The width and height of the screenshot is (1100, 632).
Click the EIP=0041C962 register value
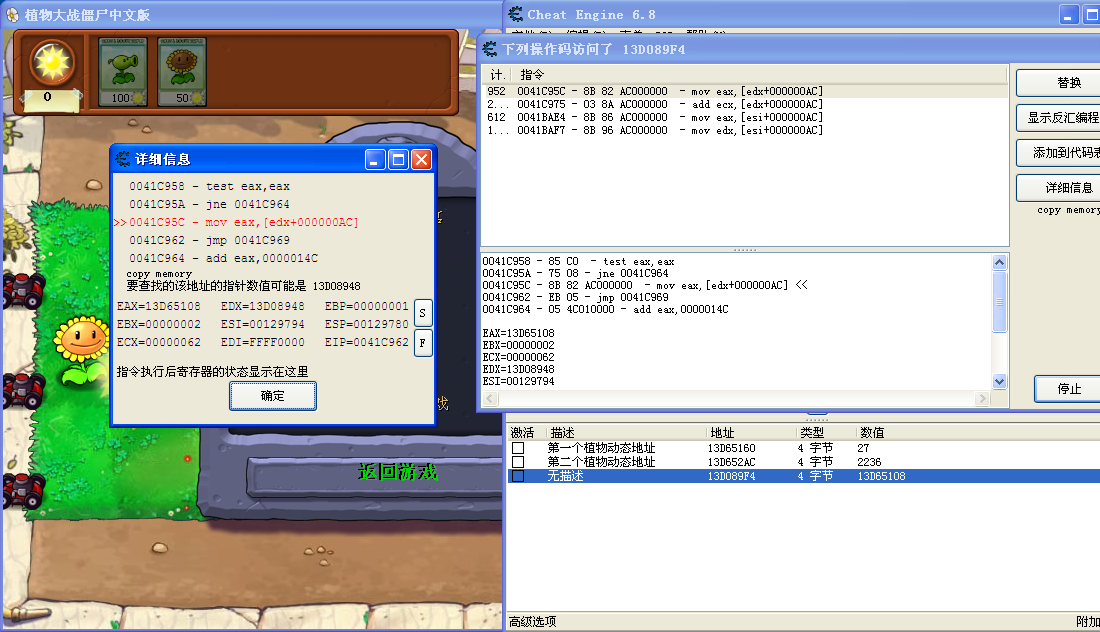[366, 342]
